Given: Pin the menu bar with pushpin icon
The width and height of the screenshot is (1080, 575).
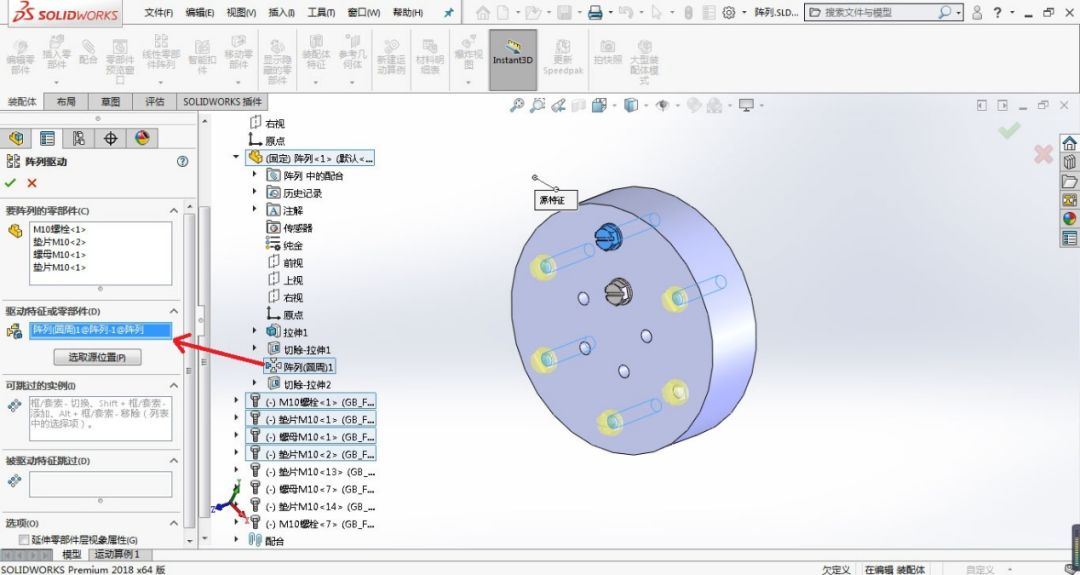Looking at the screenshot, I should click(448, 12).
